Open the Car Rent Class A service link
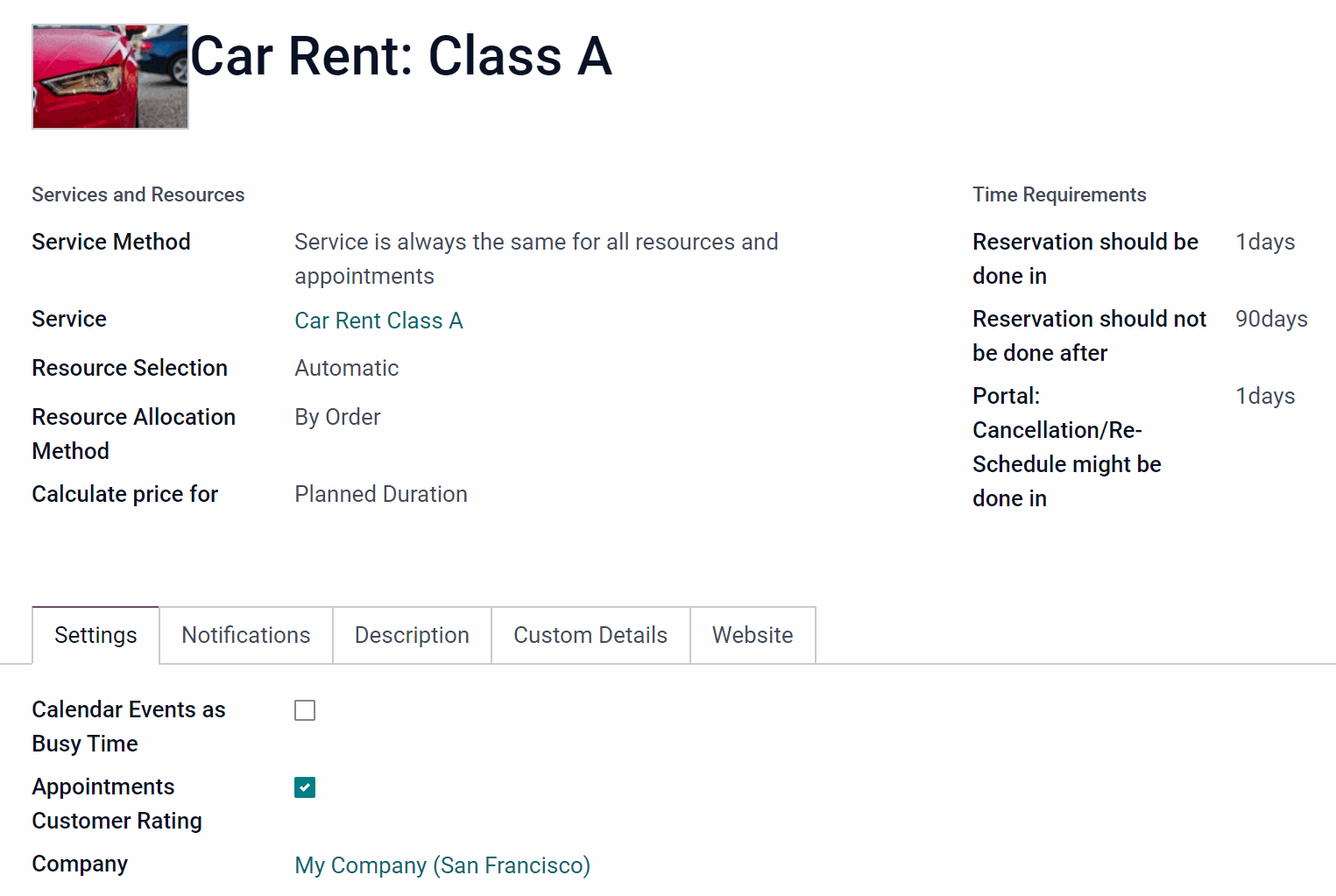The height and width of the screenshot is (896, 1336). [378, 321]
